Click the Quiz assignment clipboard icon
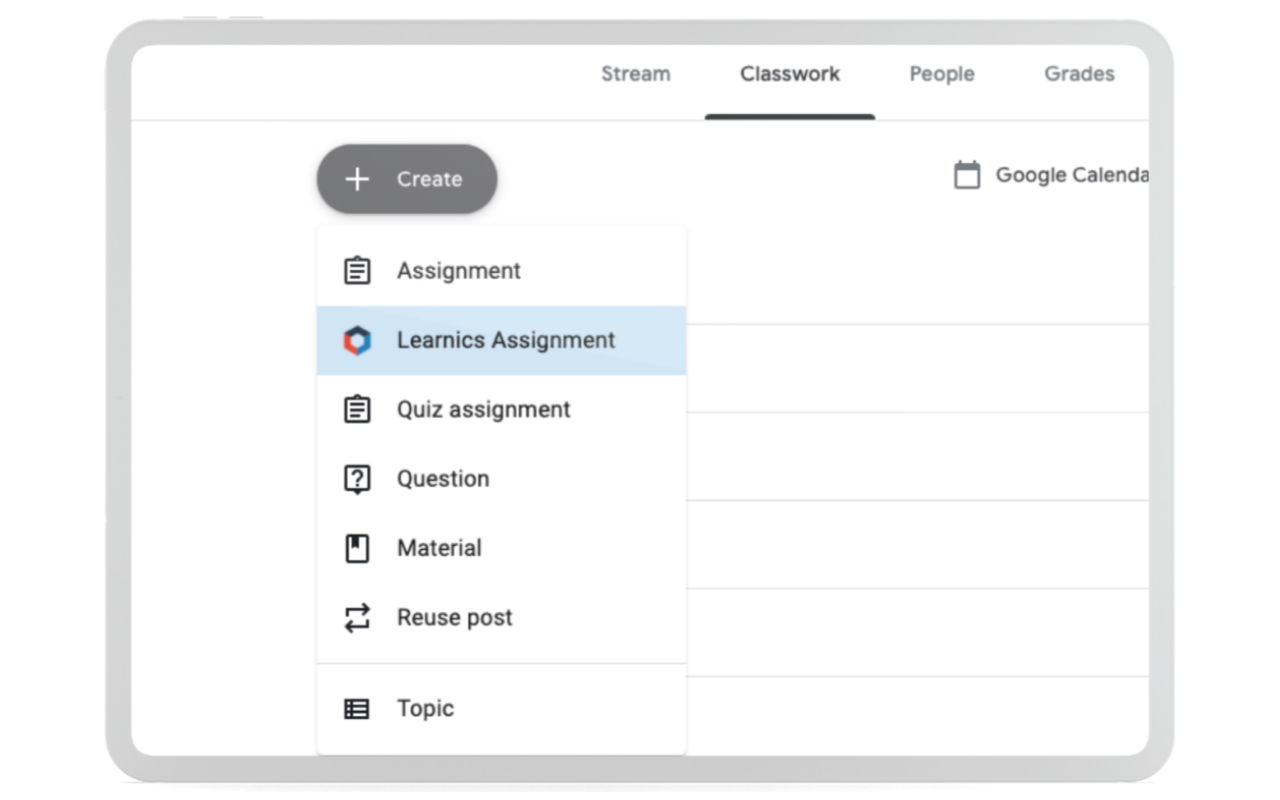1280x800 pixels. click(357, 409)
